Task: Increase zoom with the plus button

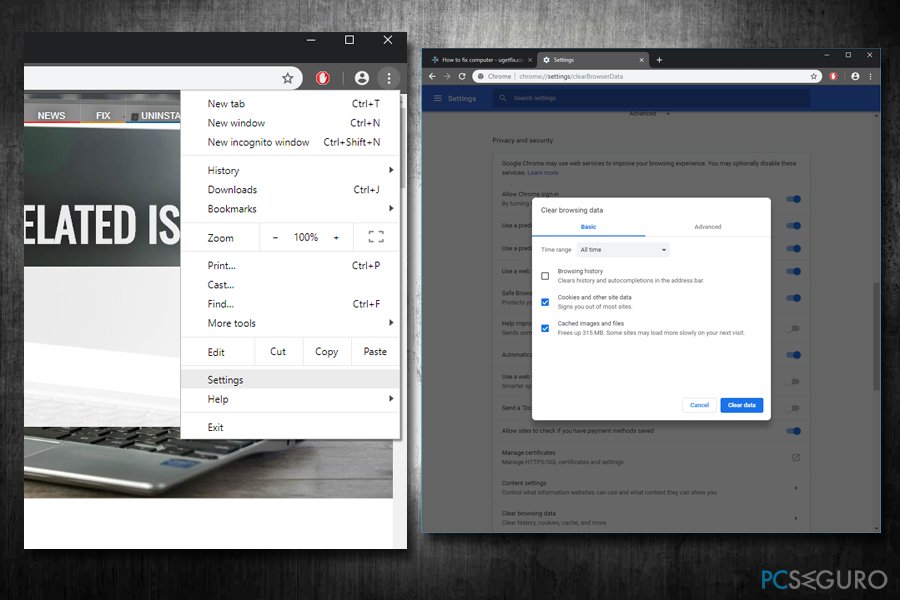Action: coord(336,237)
